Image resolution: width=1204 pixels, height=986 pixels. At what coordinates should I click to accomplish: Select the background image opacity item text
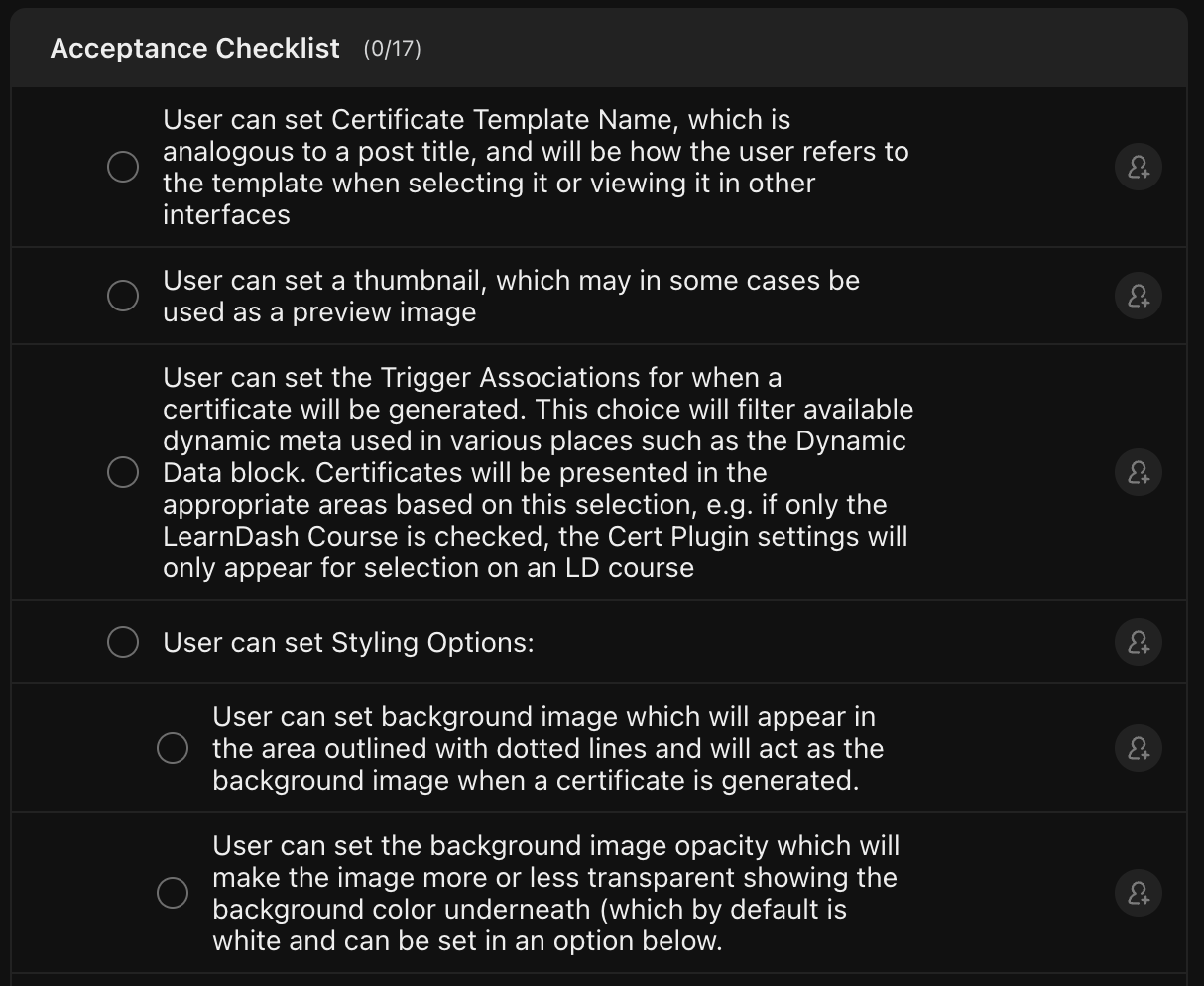pos(555,893)
